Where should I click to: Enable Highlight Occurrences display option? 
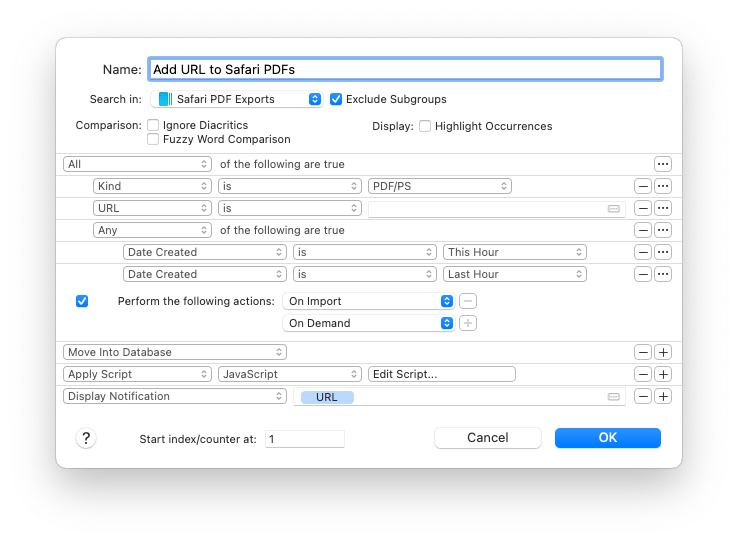[x=425, y=126]
